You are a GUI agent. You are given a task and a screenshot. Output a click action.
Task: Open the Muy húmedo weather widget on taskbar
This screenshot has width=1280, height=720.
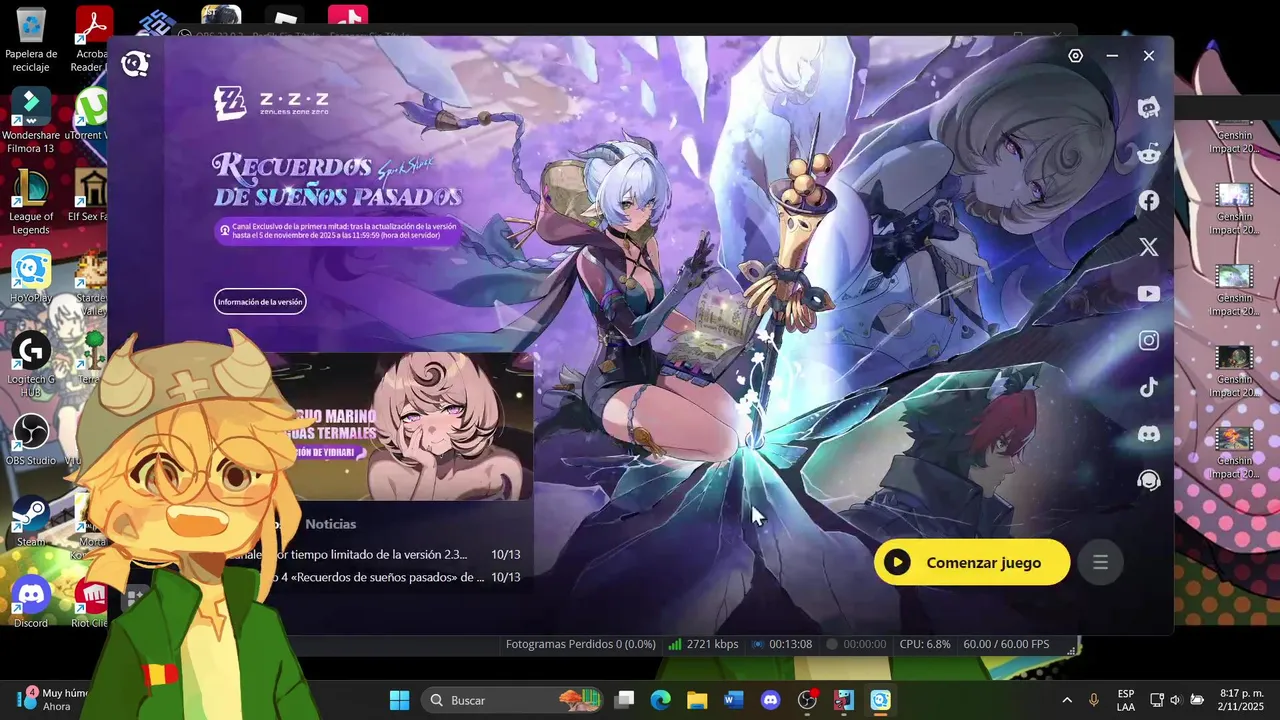pos(50,700)
